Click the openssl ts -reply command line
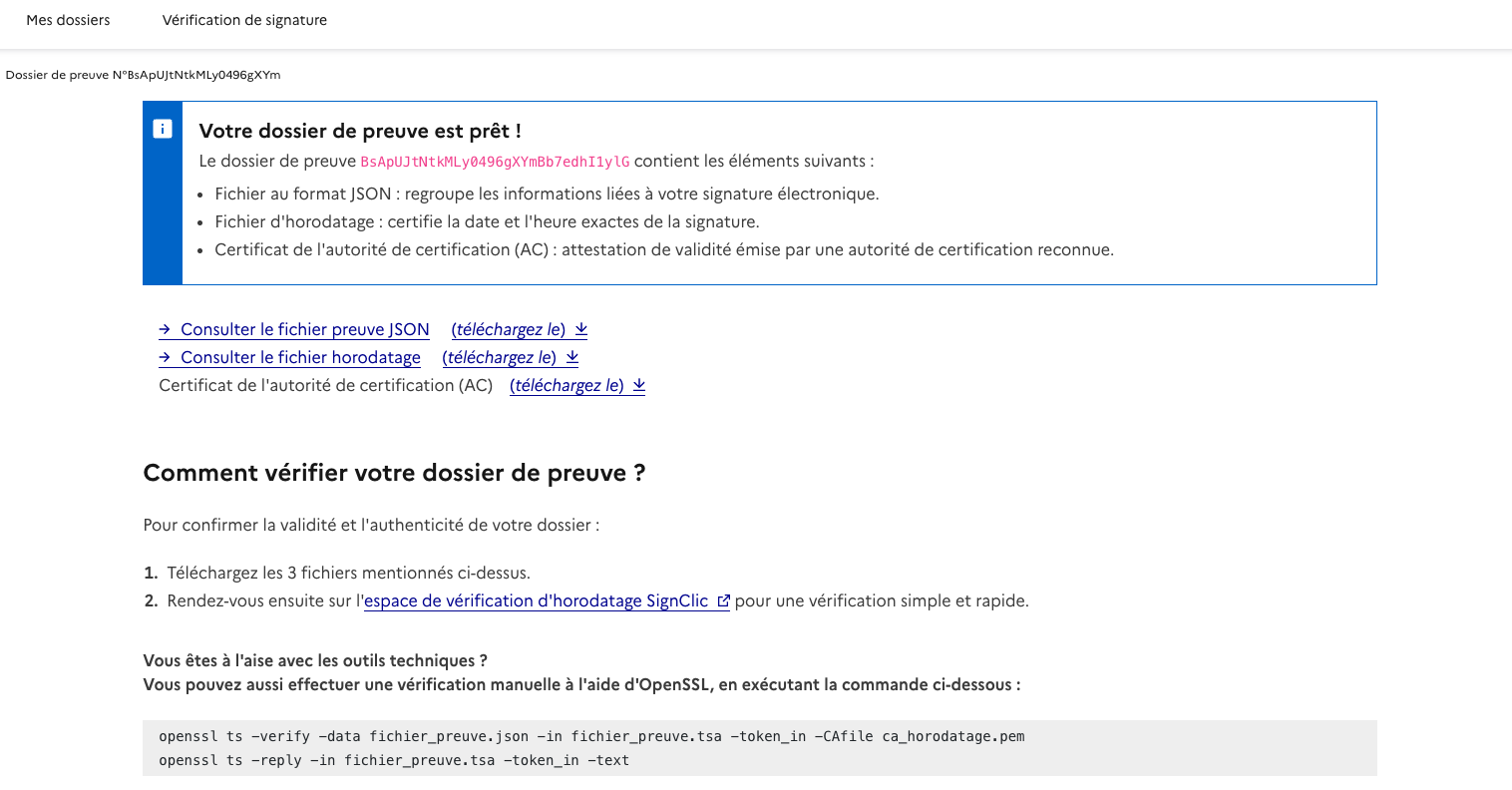The width and height of the screenshot is (1512, 790). tap(394, 761)
